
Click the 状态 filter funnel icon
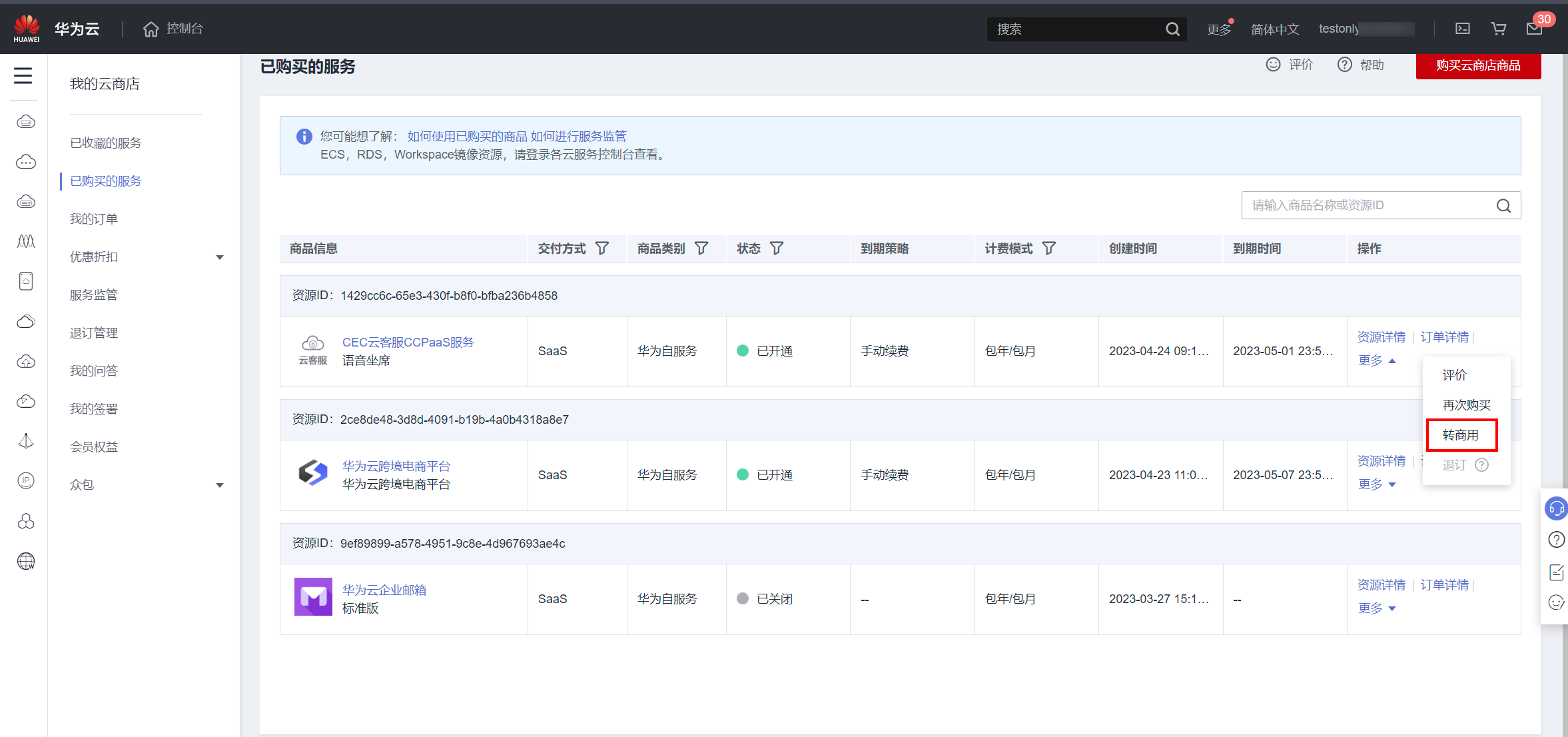click(x=777, y=249)
